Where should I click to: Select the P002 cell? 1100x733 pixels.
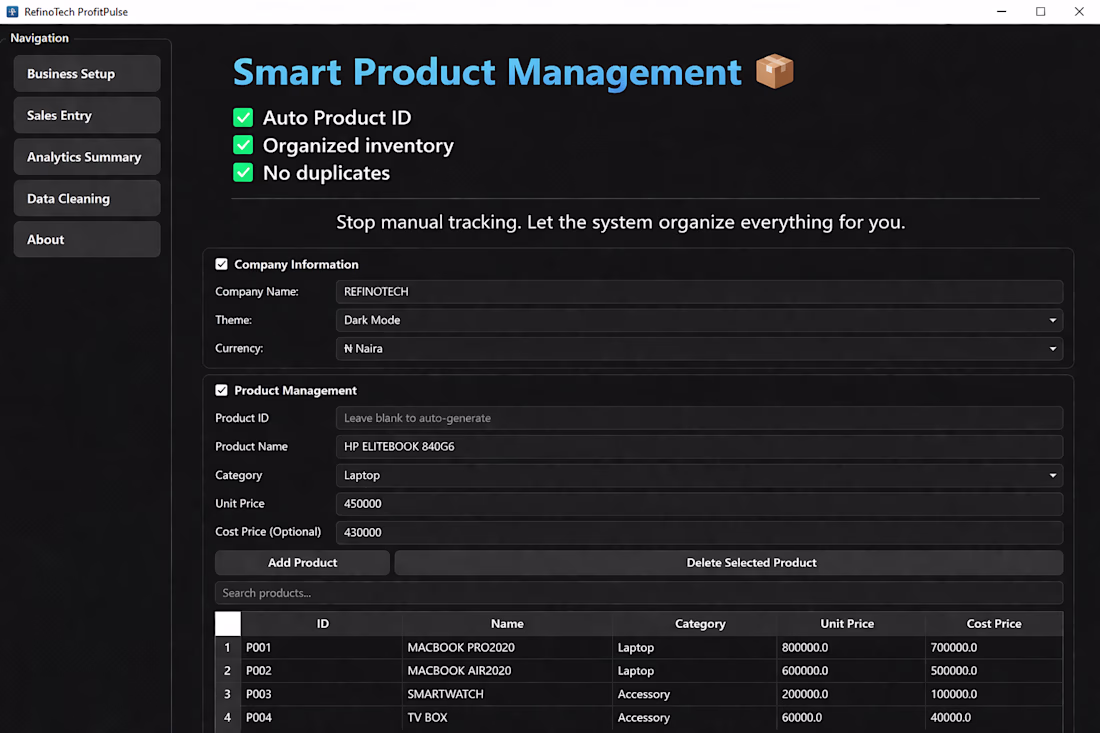pos(322,671)
